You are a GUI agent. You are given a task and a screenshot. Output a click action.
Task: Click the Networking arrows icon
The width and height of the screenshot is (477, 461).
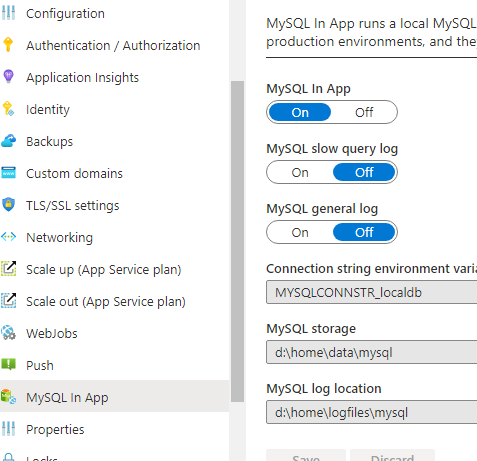[8, 237]
